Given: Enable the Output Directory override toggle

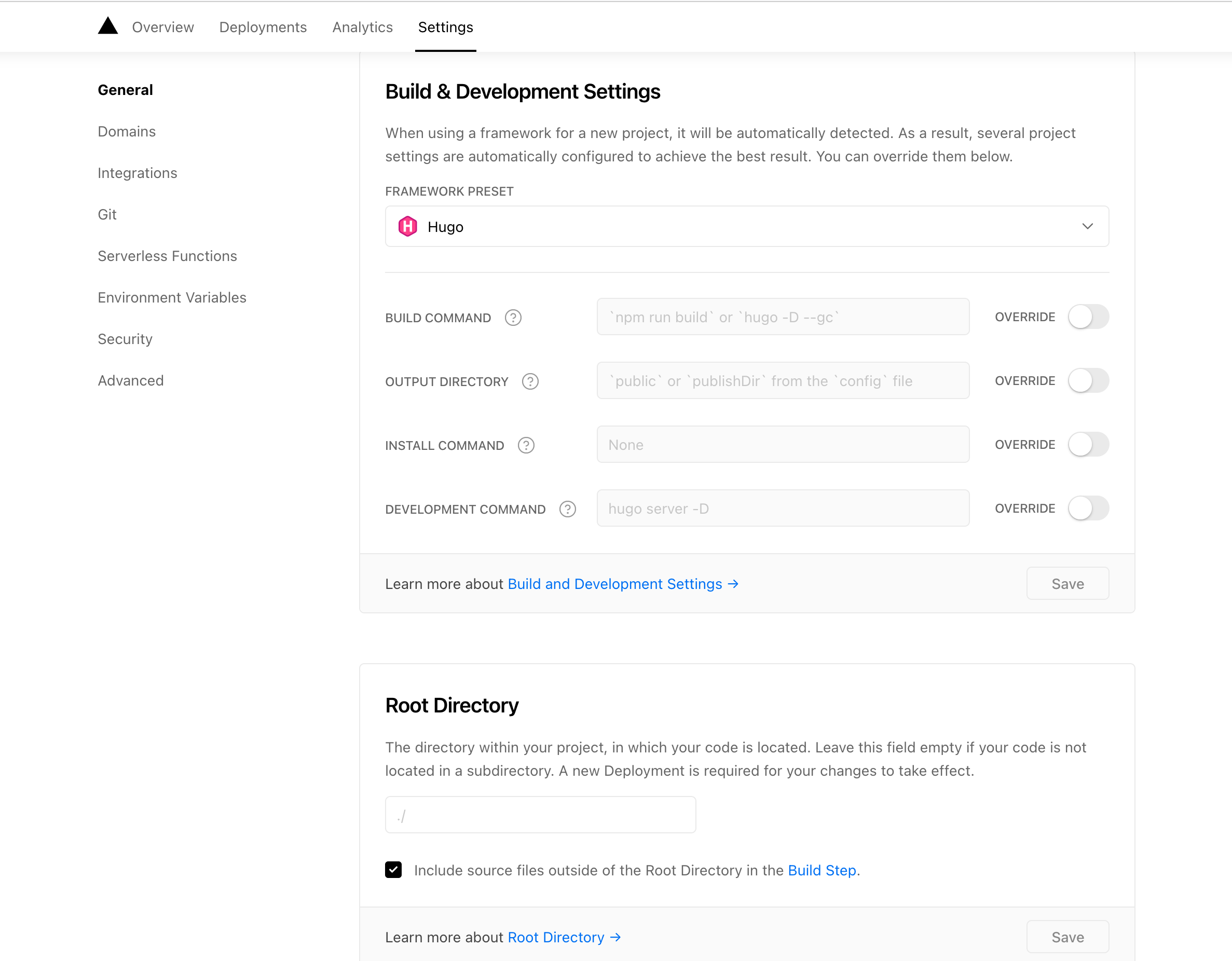Looking at the screenshot, I should (x=1088, y=381).
